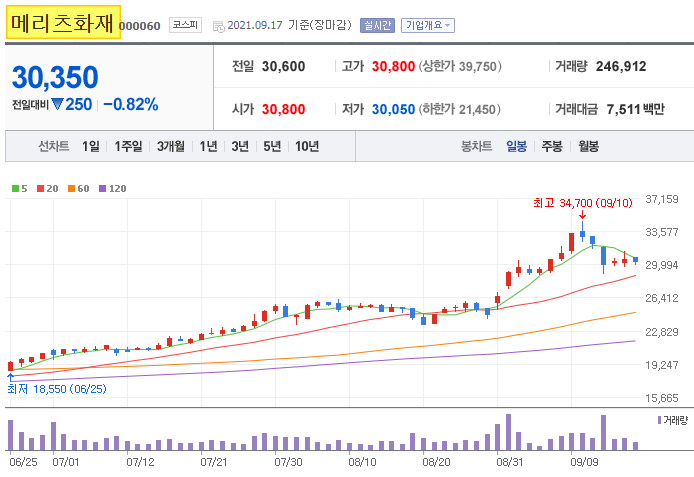
Task: Select the 1주일 line chart tab
Action: pos(128,146)
